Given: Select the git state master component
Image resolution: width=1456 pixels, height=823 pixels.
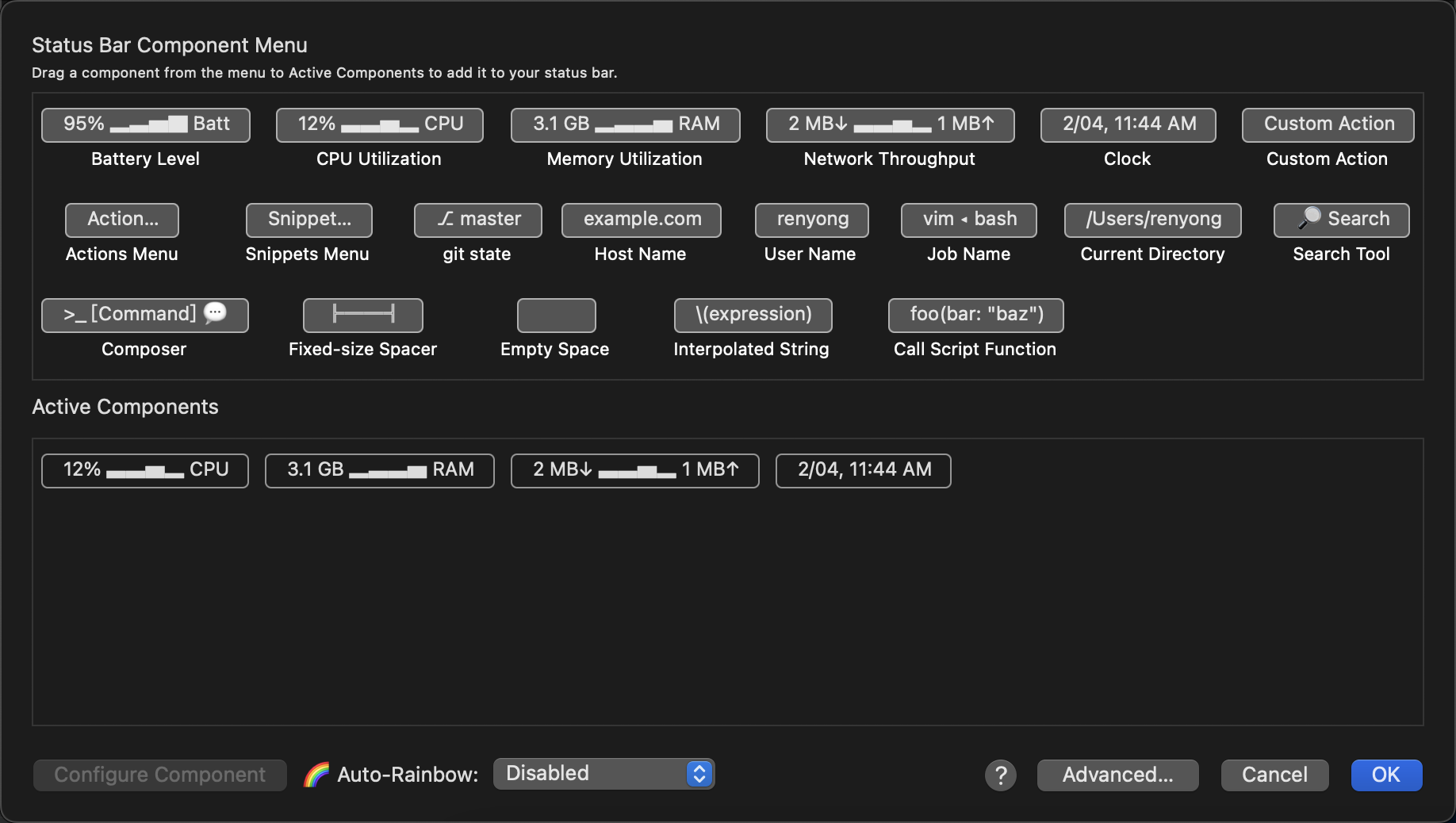Looking at the screenshot, I should click(478, 220).
